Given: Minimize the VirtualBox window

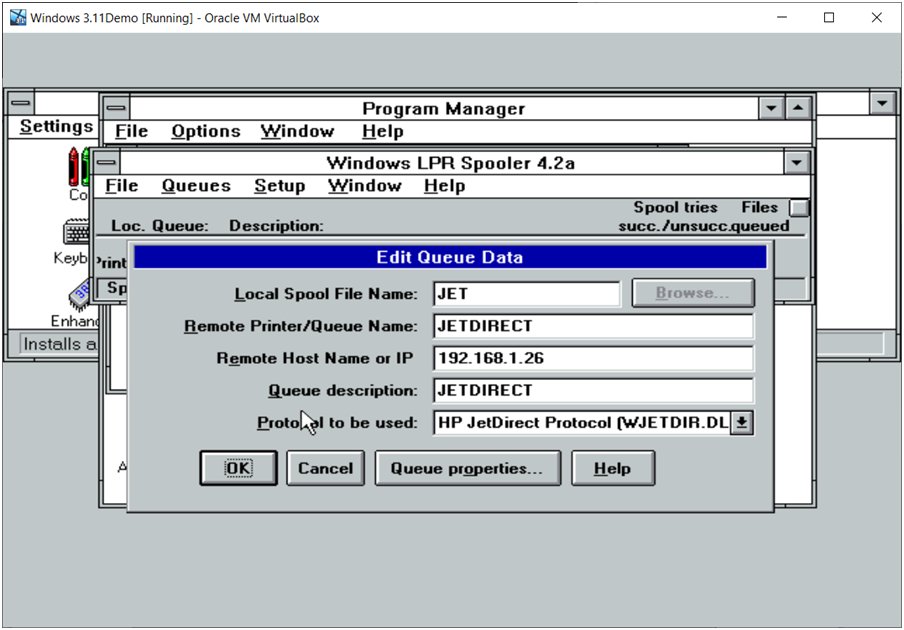Looking at the screenshot, I should point(782,18).
